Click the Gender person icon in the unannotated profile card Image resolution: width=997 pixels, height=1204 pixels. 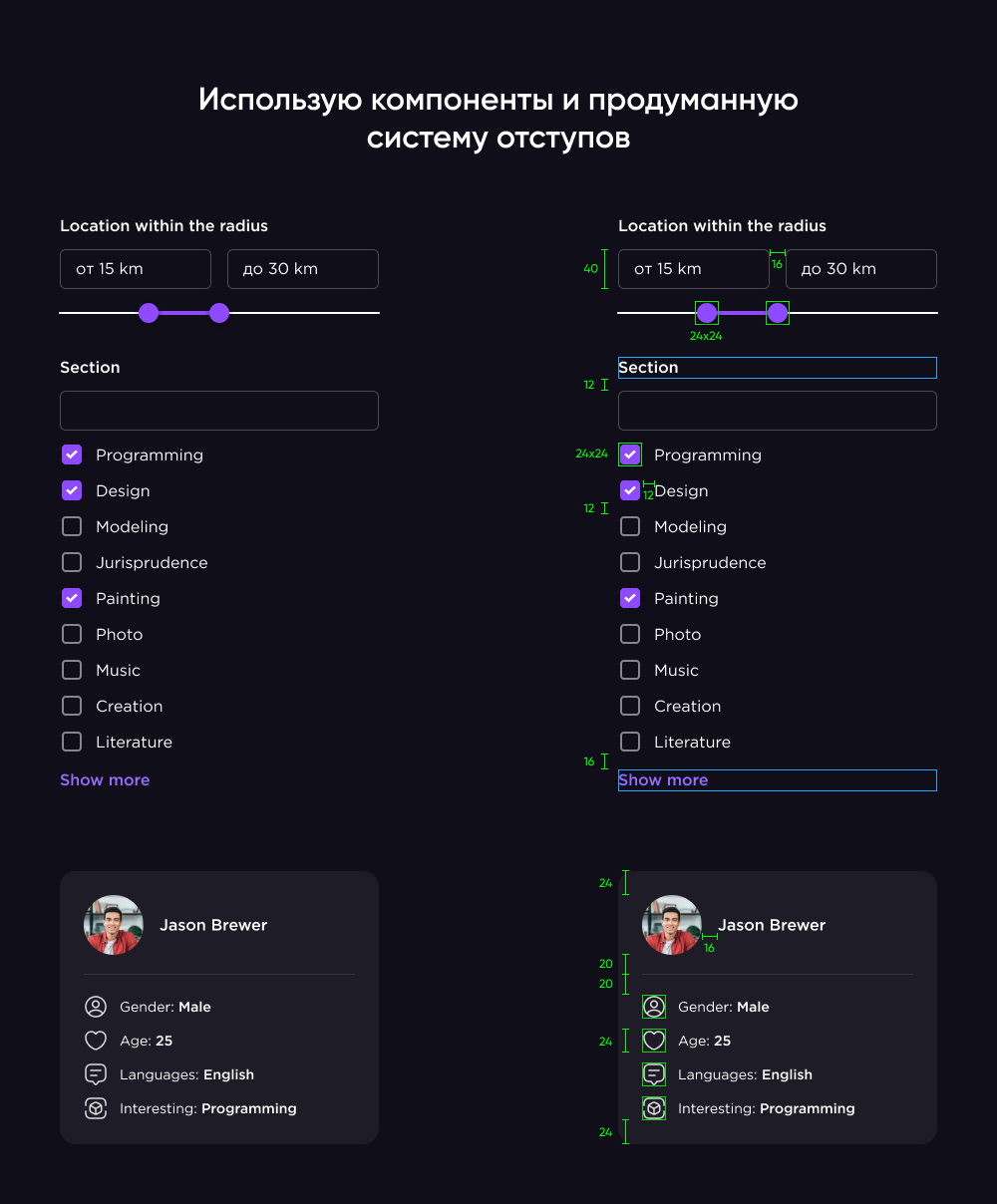[x=96, y=1007]
